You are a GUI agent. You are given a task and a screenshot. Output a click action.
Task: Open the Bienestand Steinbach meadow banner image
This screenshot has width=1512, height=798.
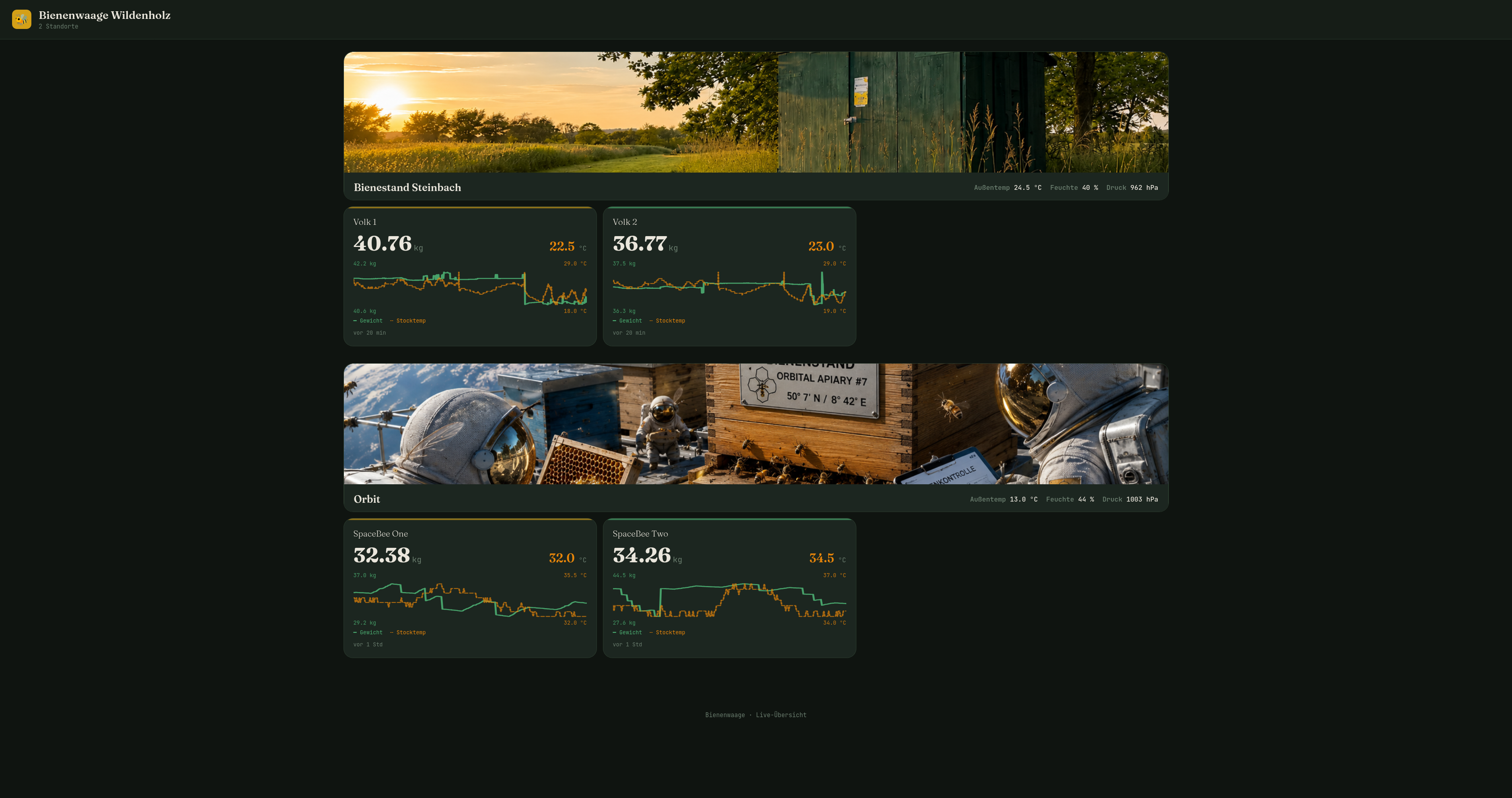(756, 112)
